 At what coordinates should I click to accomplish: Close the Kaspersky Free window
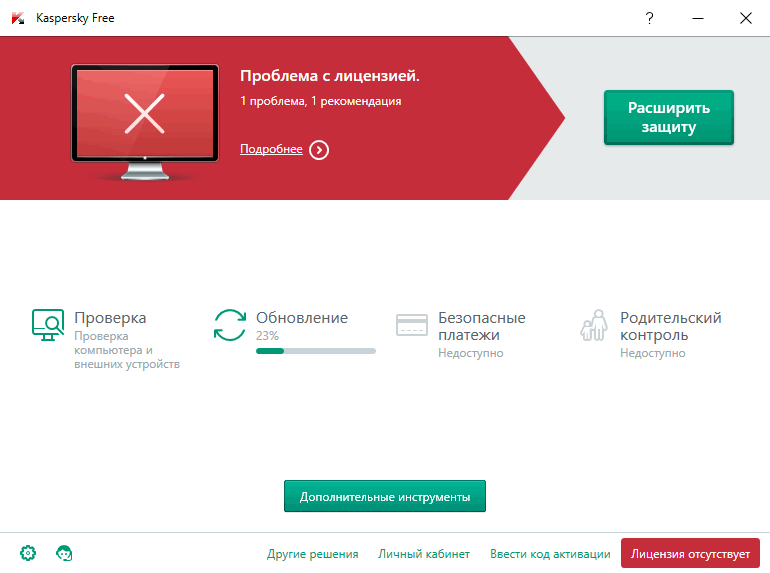(x=745, y=18)
